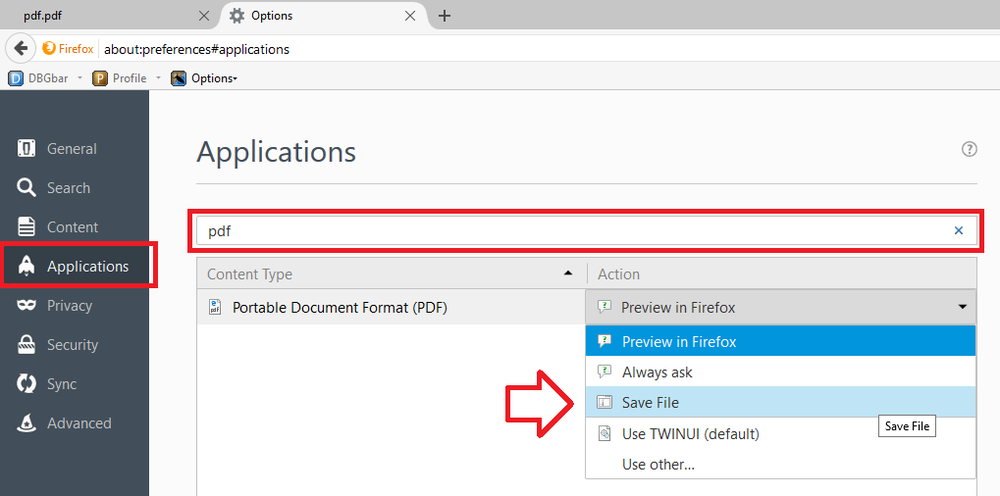Image resolution: width=1000 pixels, height=496 pixels.
Task: Click the Advanced wizard hat icon
Action: click(26, 423)
